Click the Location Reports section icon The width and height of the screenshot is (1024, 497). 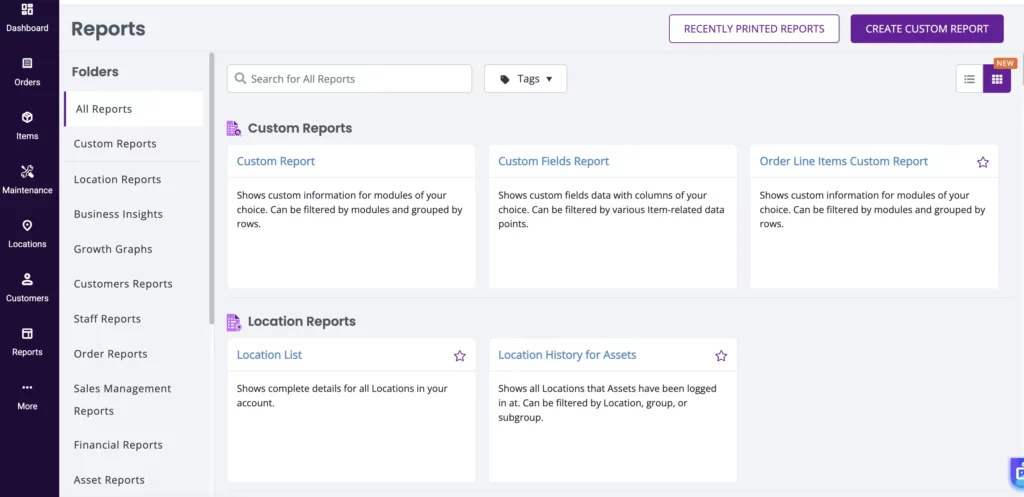(234, 322)
